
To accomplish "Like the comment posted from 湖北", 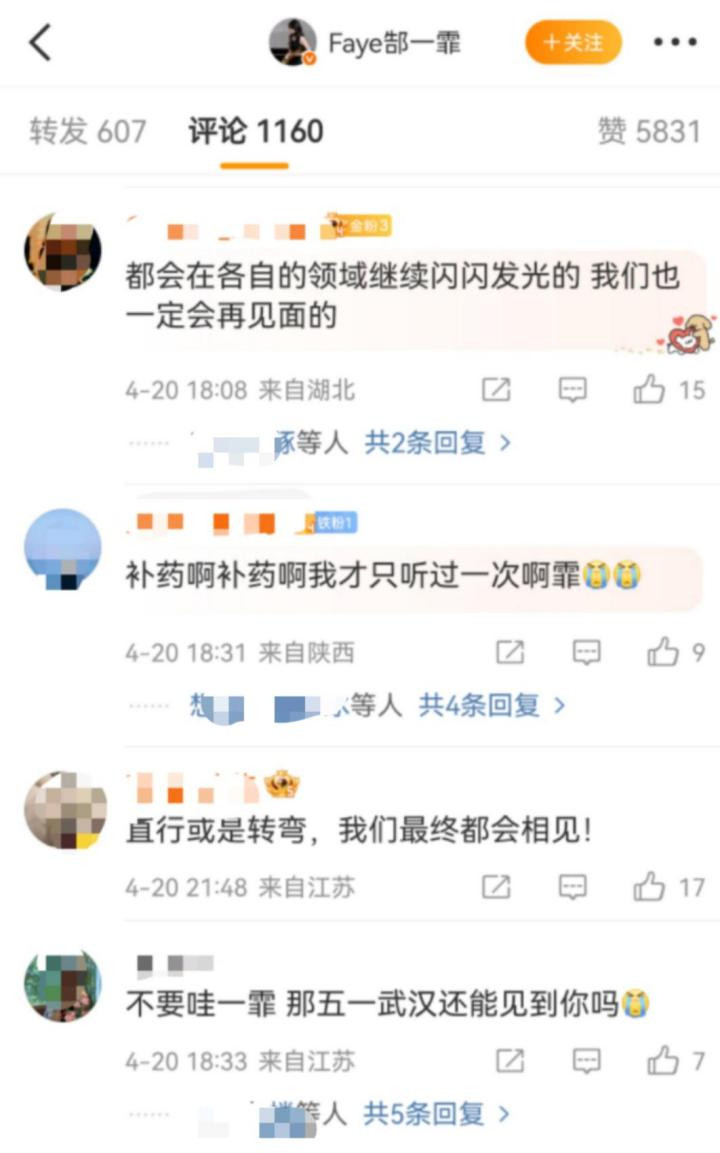I will tap(649, 390).
